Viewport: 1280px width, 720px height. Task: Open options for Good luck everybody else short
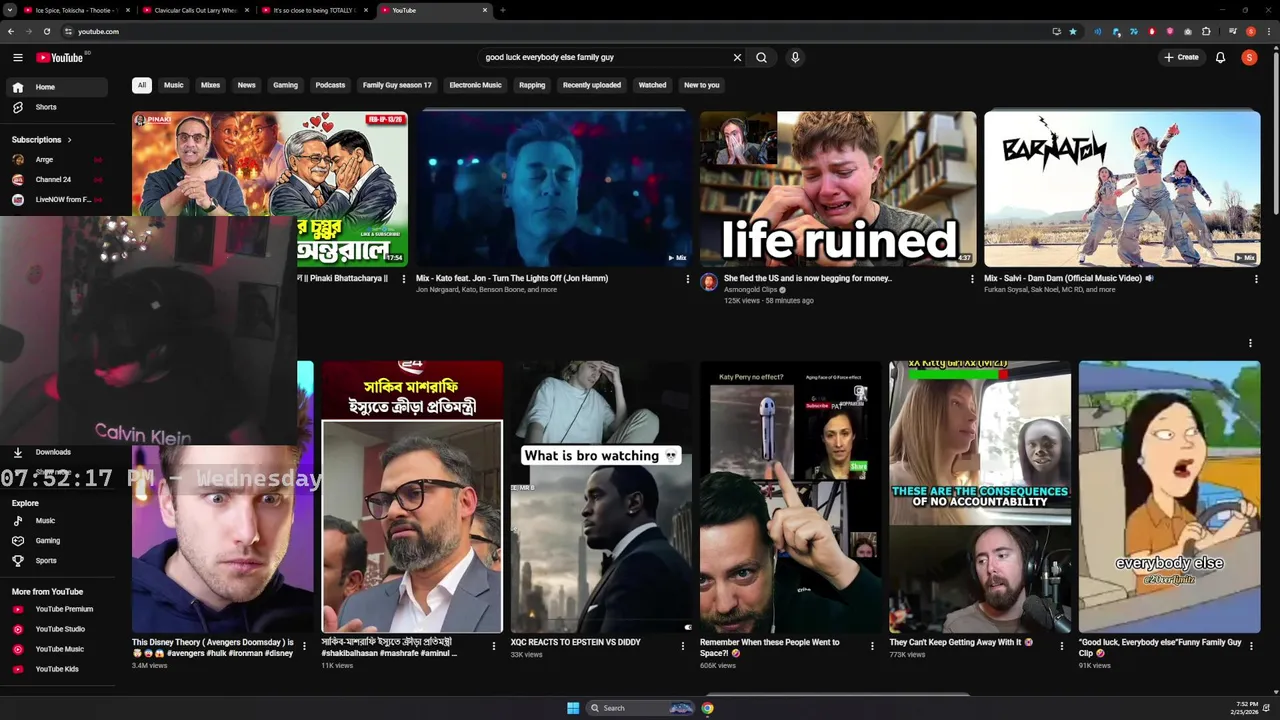[x=1251, y=646]
